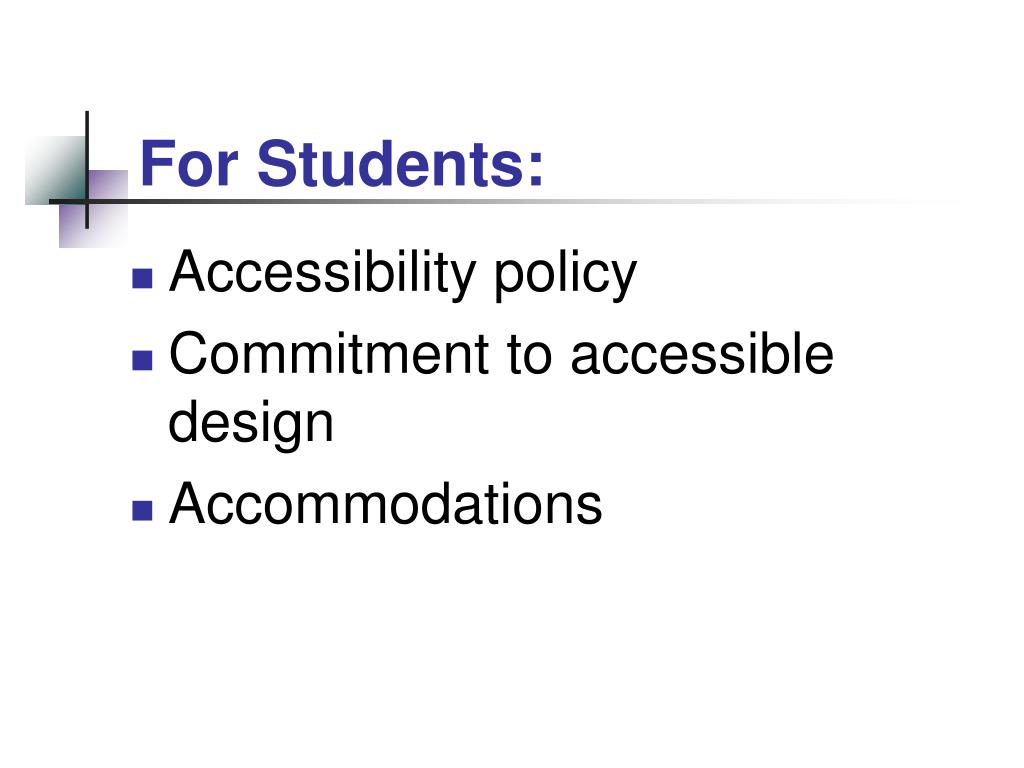
Task: Select the green gradient square decoration
Action: (x=55, y=170)
